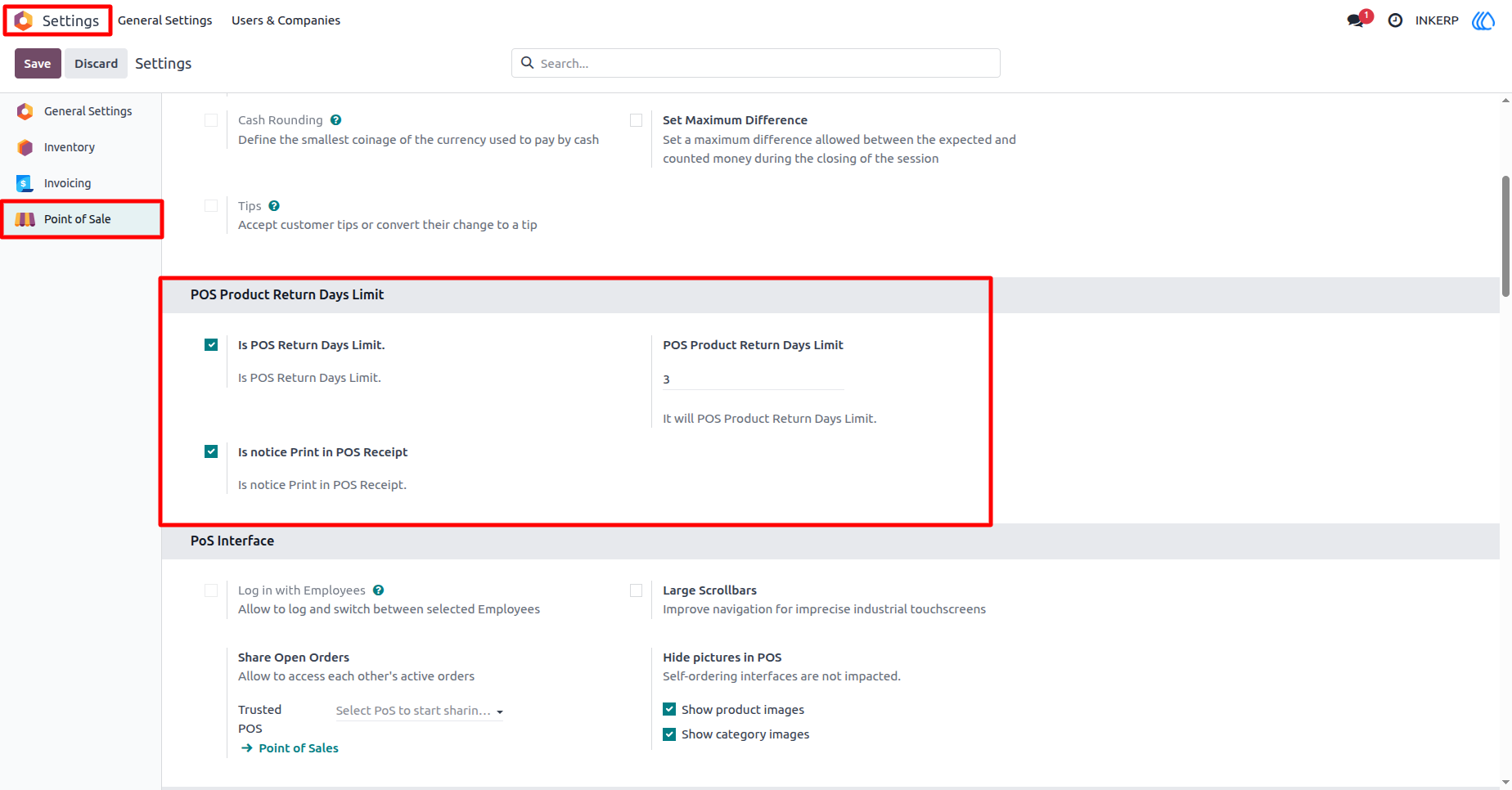
Task: Click the arrow icon before Point of Sales link
Action: pyautogui.click(x=247, y=748)
